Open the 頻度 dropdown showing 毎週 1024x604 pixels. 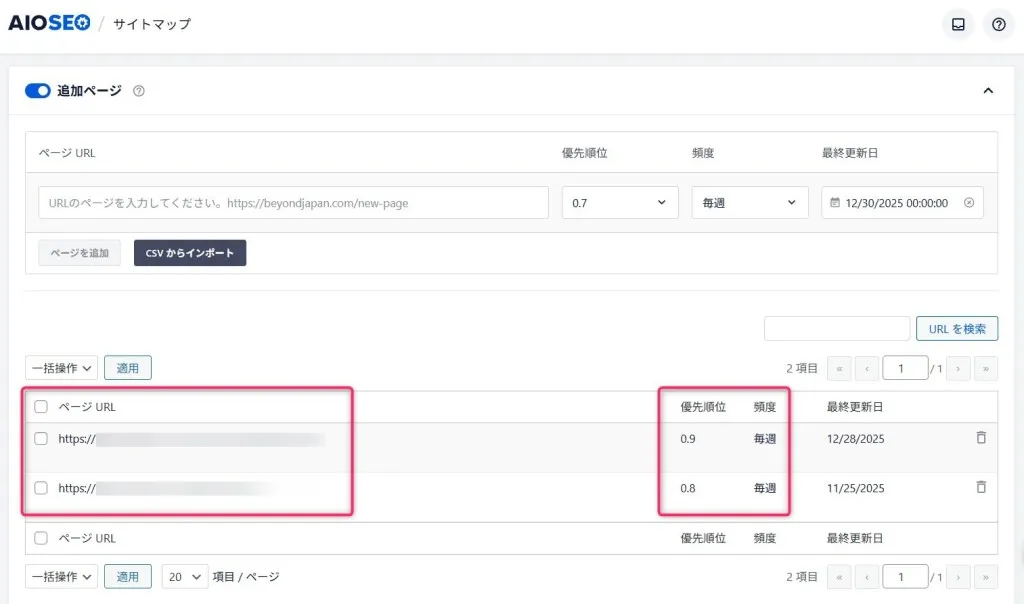pyautogui.click(x=749, y=203)
